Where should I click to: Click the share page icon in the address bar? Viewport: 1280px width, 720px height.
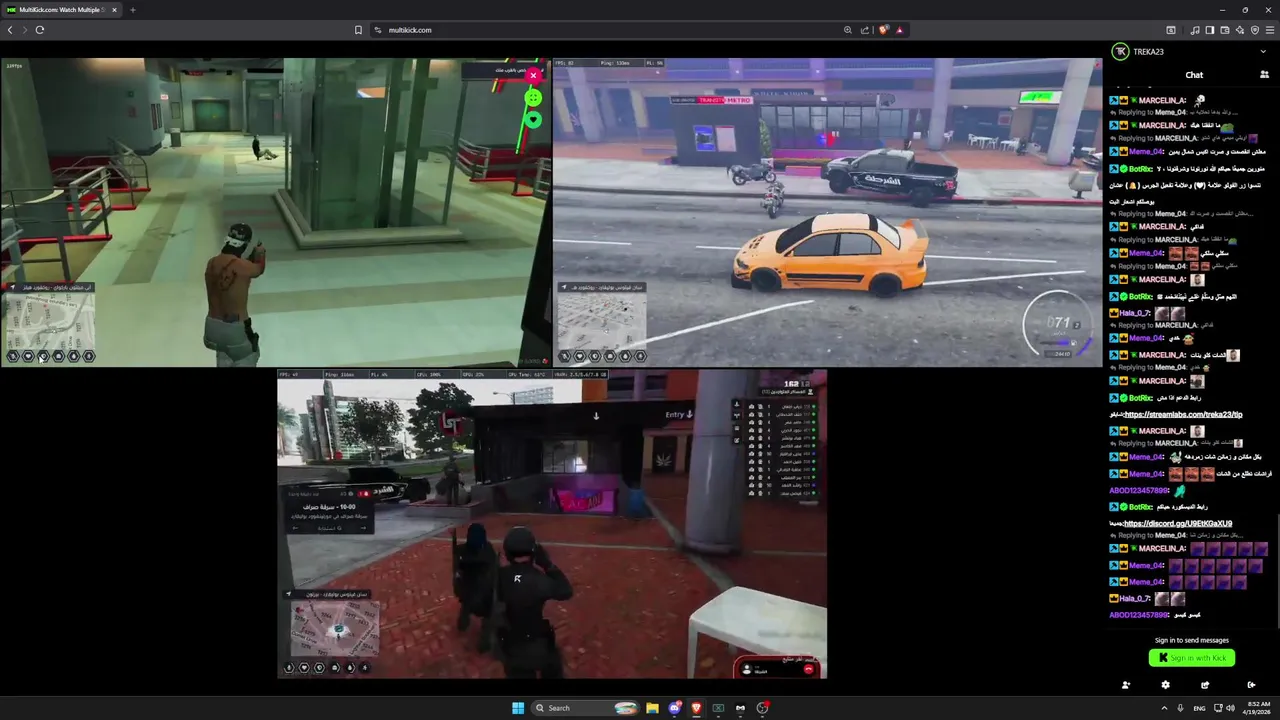865,30
